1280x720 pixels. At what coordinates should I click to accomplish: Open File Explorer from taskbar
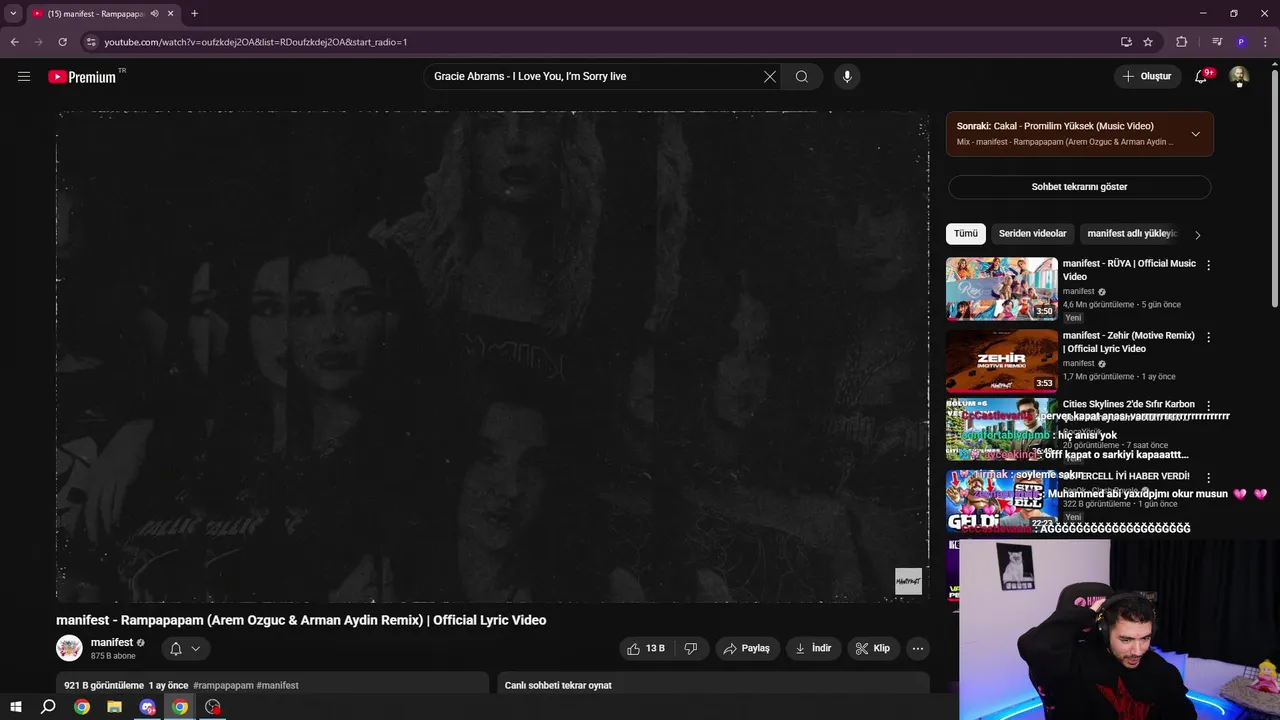click(114, 707)
